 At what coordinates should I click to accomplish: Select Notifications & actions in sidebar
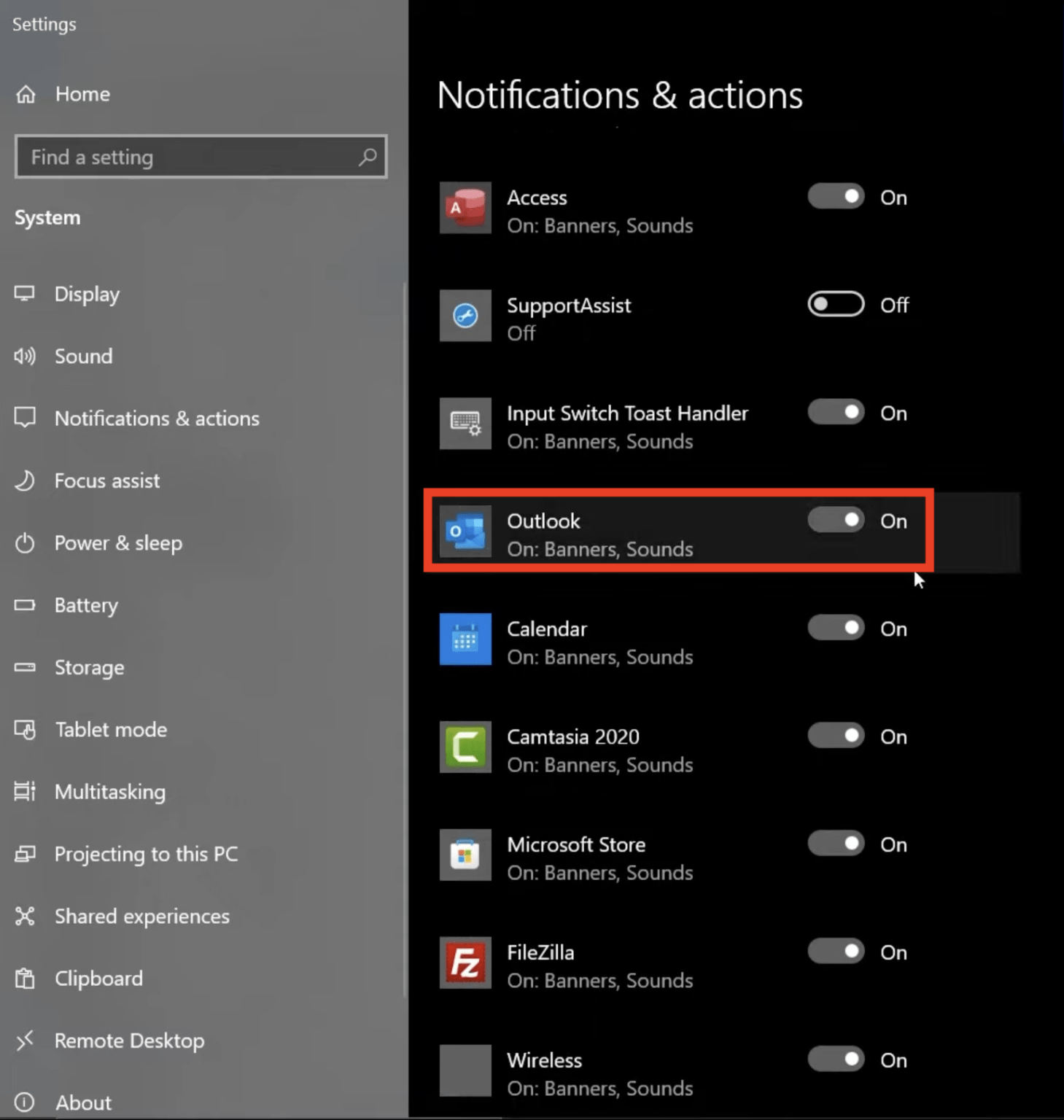tap(157, 418)
